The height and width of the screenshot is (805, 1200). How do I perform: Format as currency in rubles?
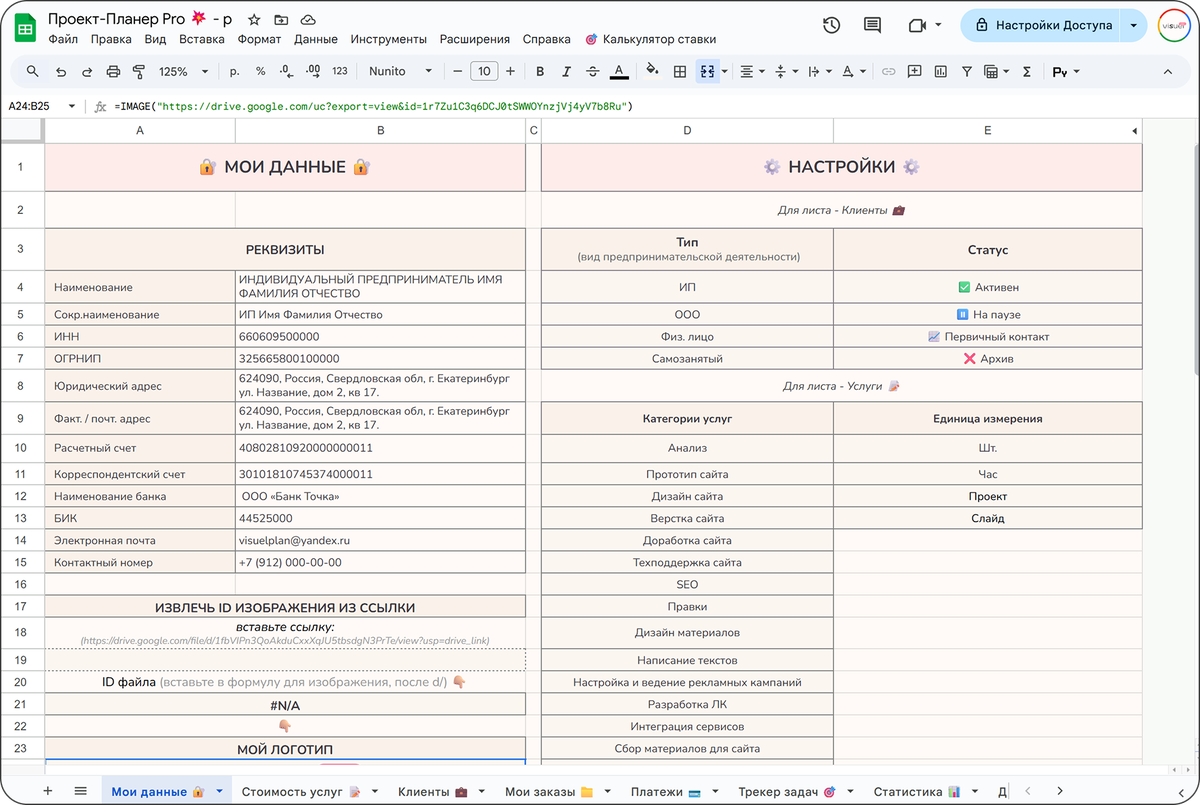235,72
